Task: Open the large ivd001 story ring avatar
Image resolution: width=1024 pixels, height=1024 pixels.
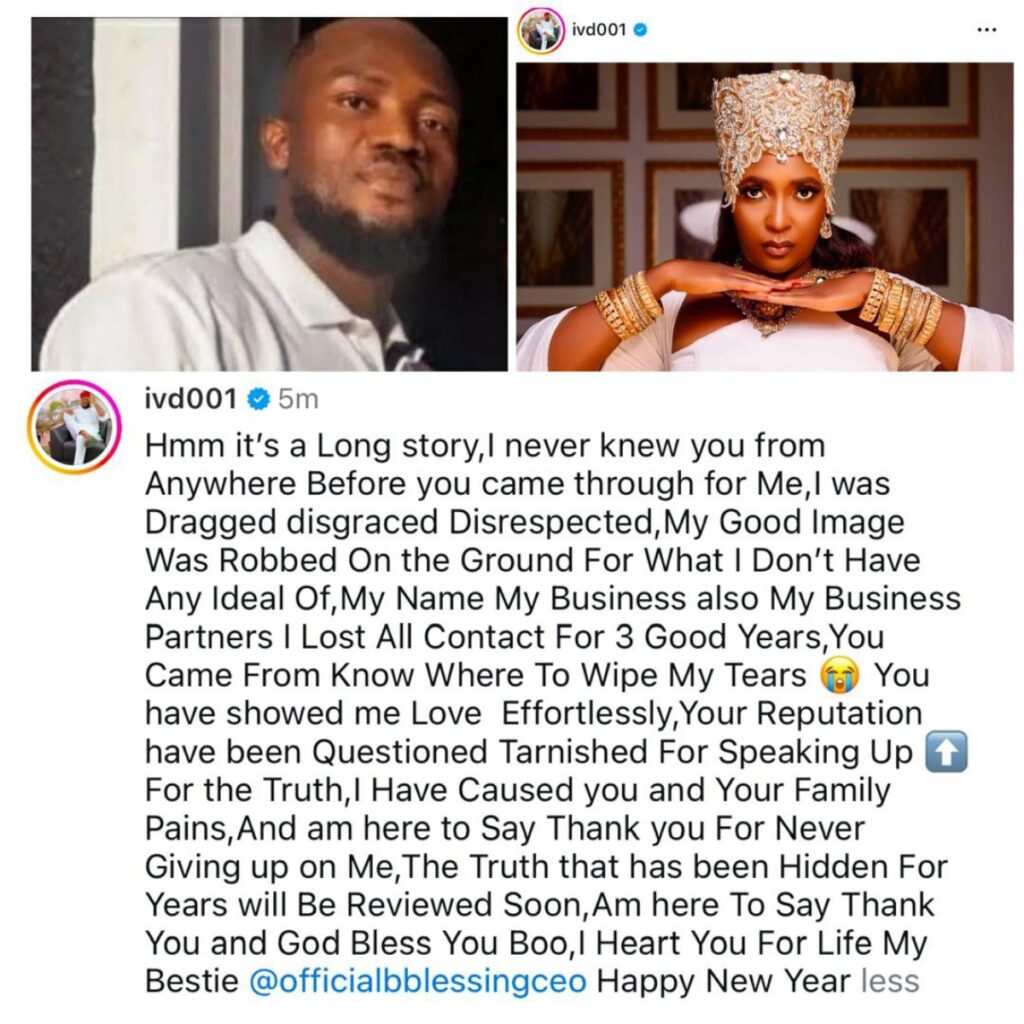Action: point(74,426)
